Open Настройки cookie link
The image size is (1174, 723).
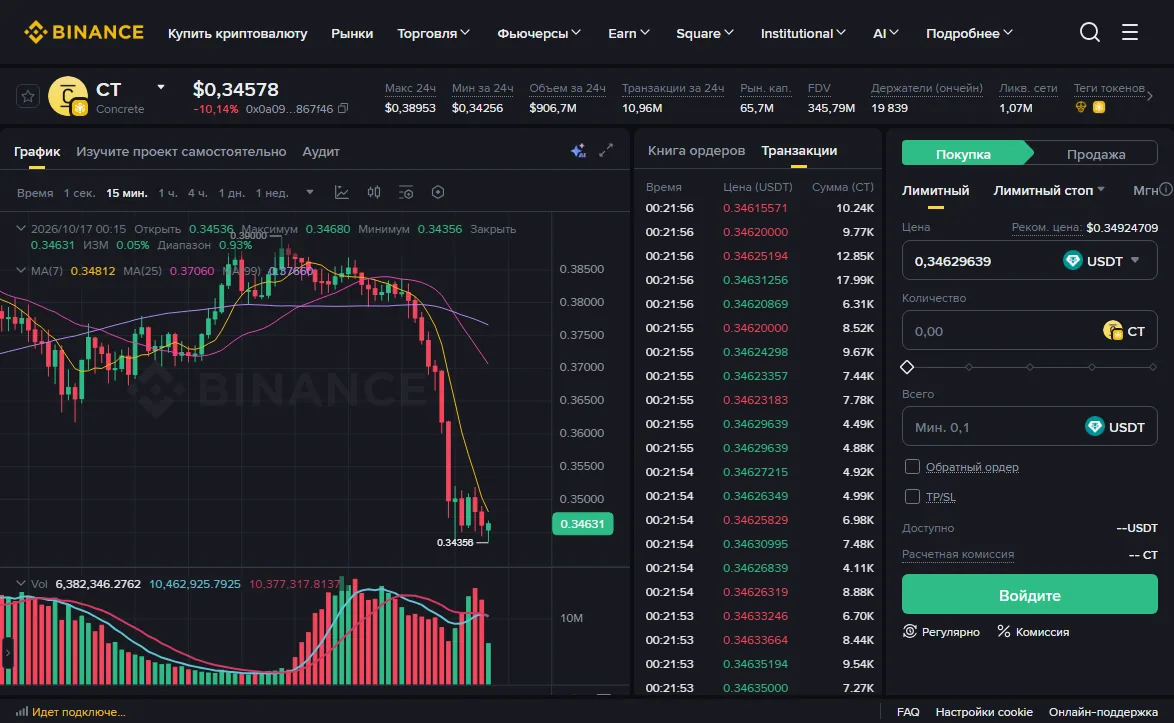point(984,712)
